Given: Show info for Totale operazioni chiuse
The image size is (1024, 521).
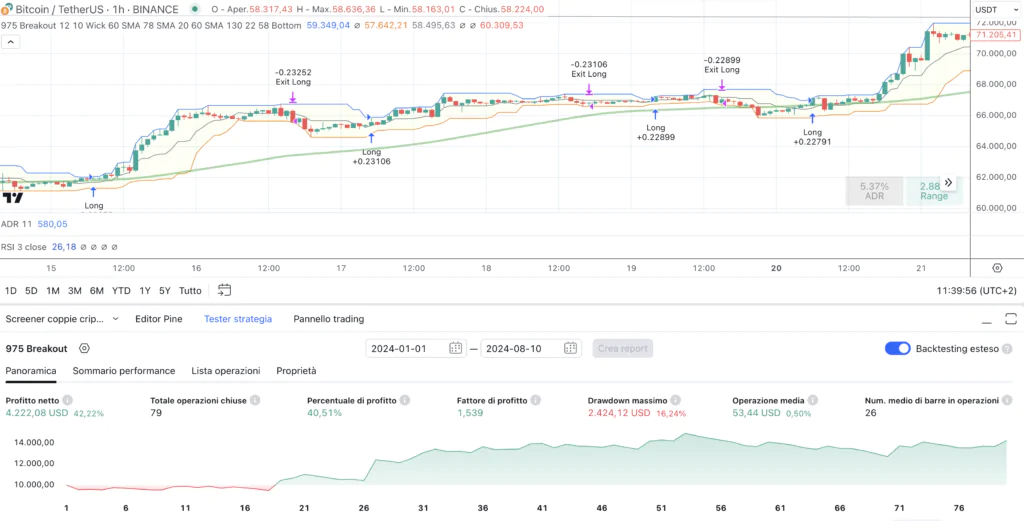Looking at the screenshot, I should tap(255, 400).
